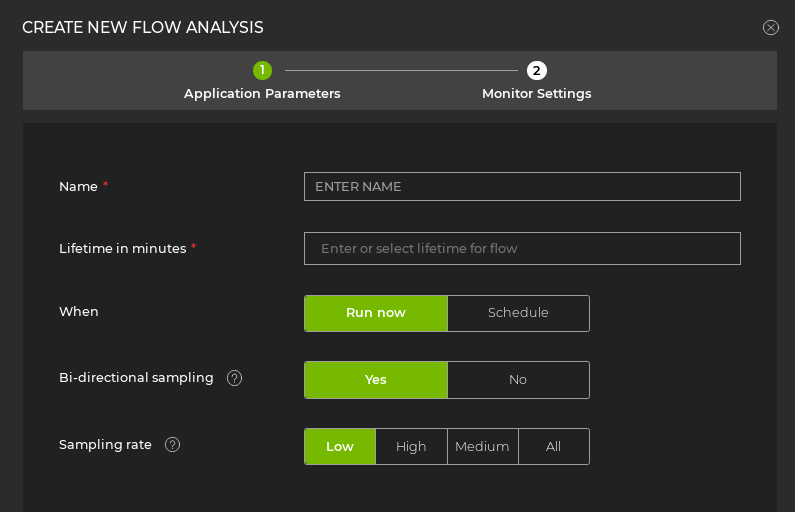This screenshot has height=512, width=795.
Task: Click the Name field label
Action: [x=78, y=187]
